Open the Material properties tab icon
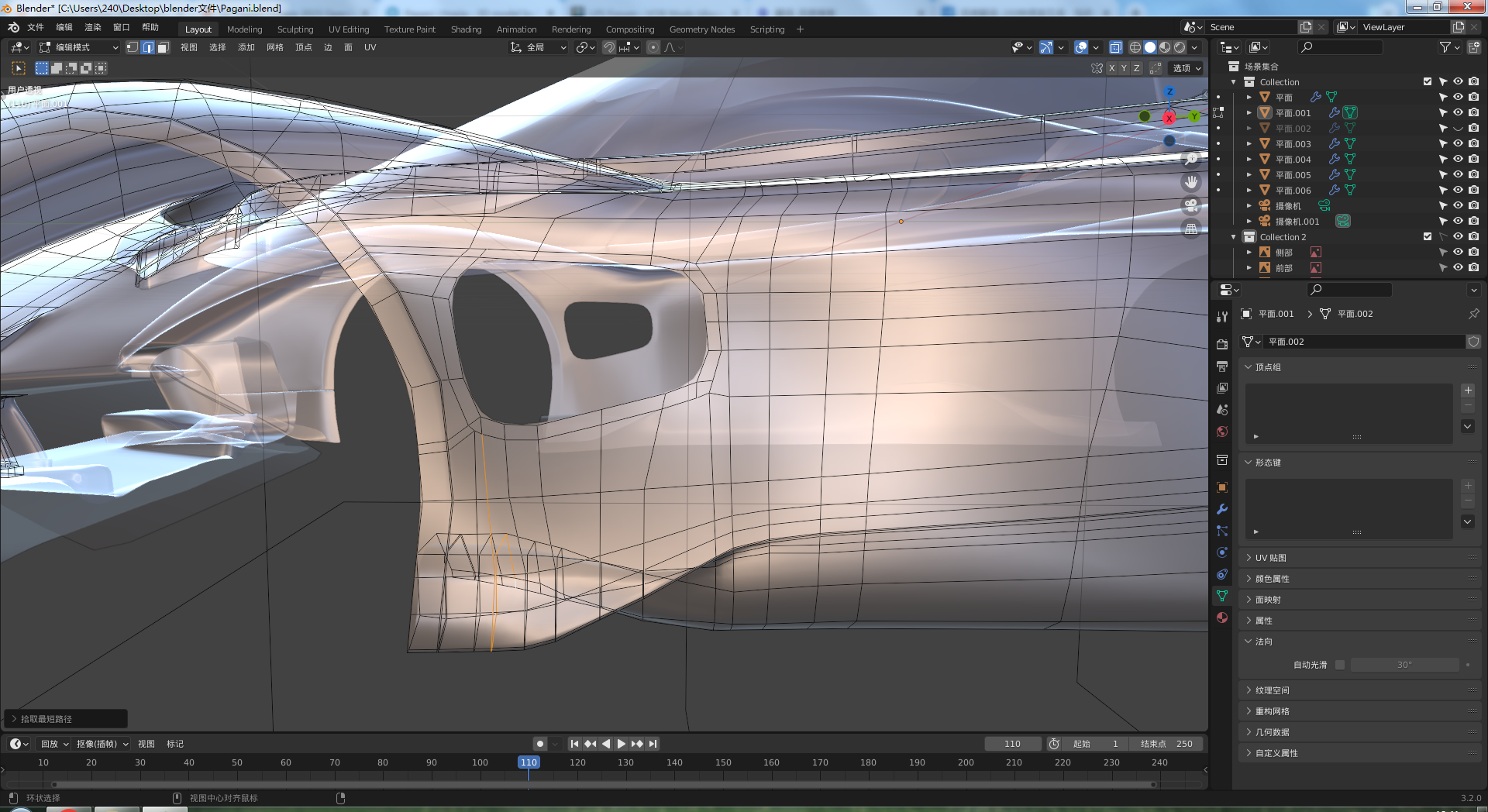Viewport: 1488px width, 812px height. pos(1222,618)
